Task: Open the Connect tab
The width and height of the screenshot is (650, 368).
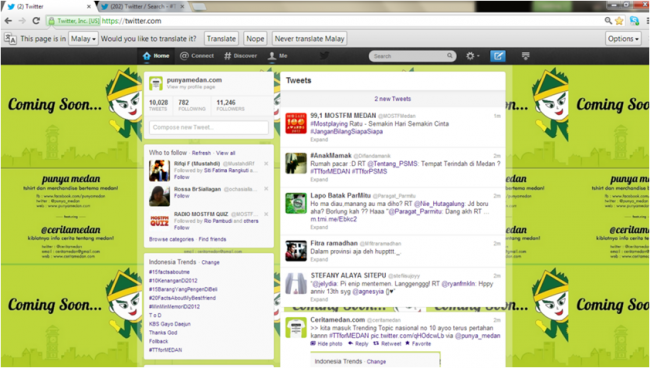Action: pos(197,56)
